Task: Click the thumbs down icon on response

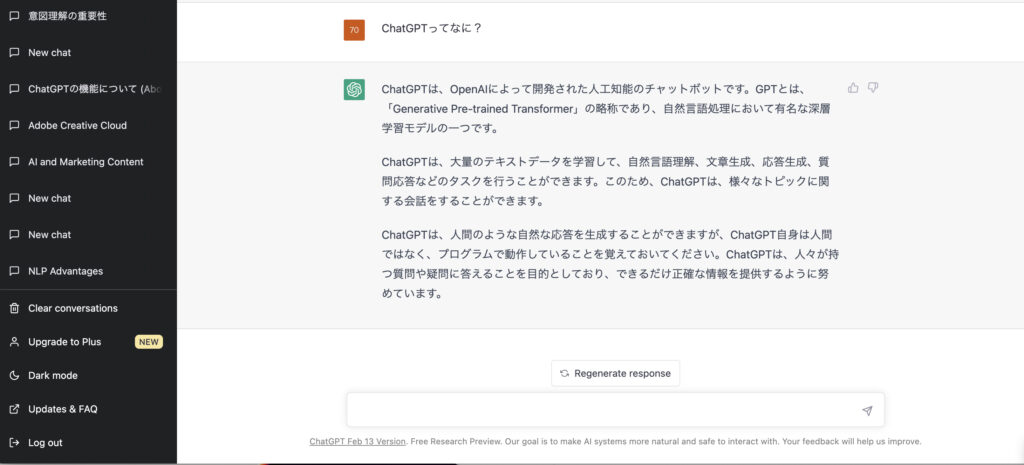Action: pyautogui.click(x=873, y=88)
